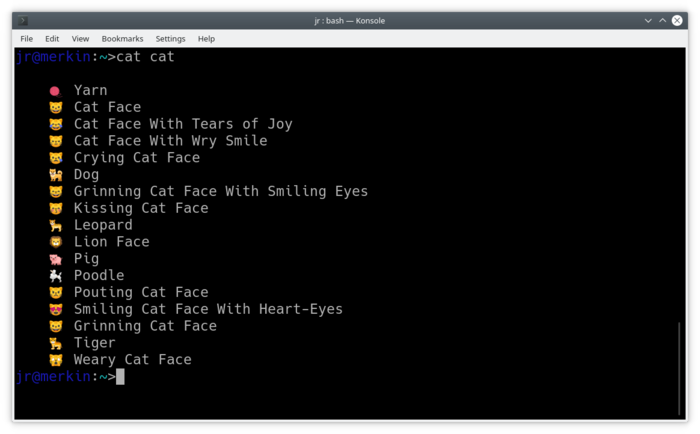Click the Lion Face emoji
Viewport: 700px width, 434px height.
[x=55, y=242]
